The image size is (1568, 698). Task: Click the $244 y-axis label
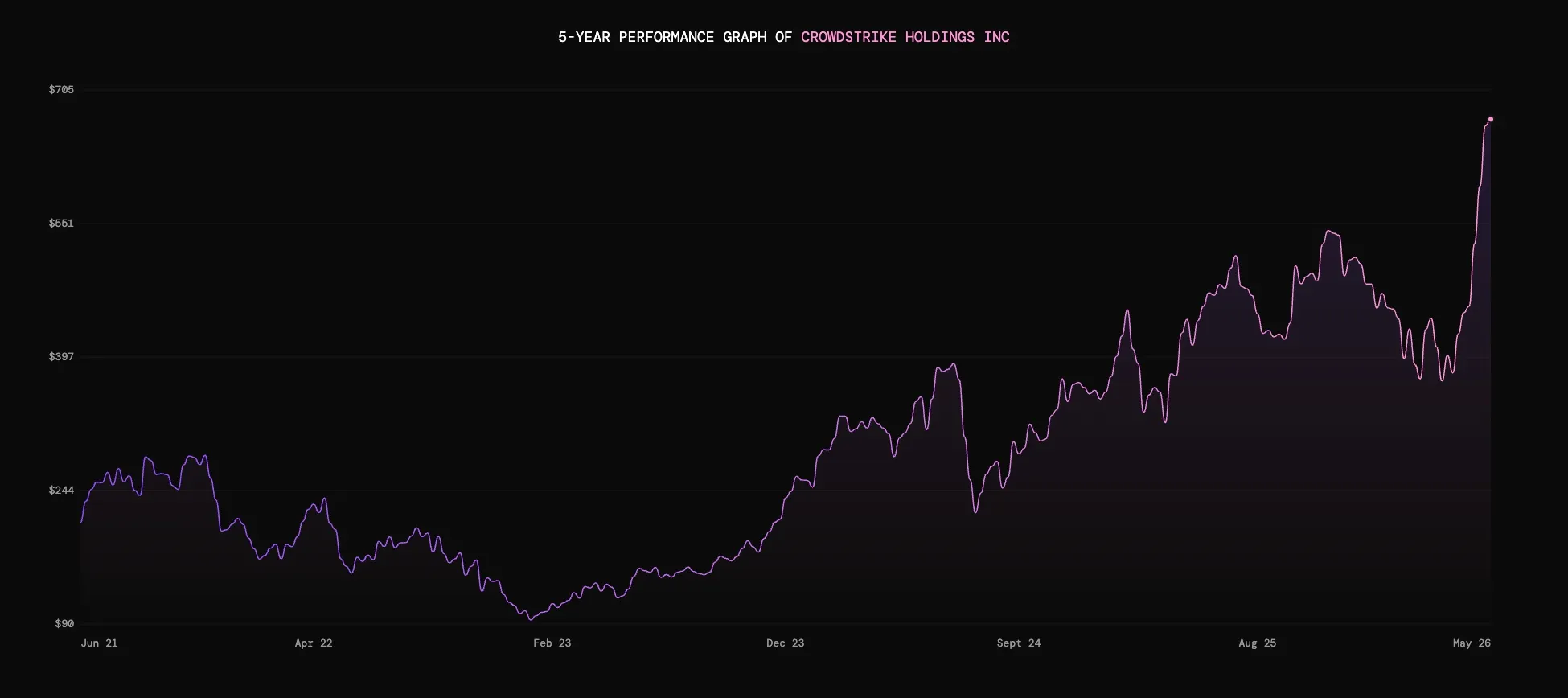click(61, 490)
